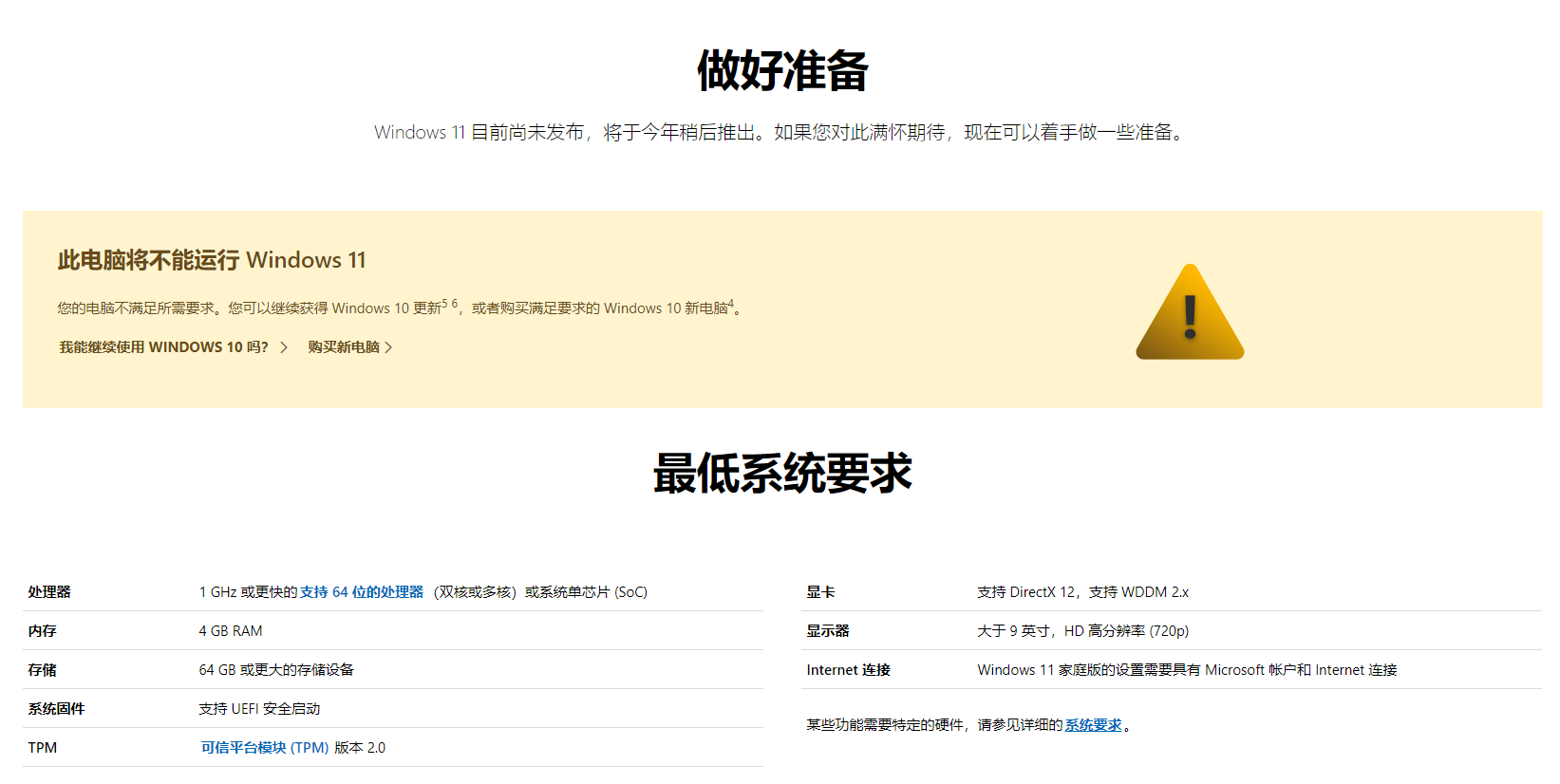Click '大于 9 英寸，HD 高分辨率 (720p)' value
Viewport: 1560px width, 784px height.
tap(1082, 631)
